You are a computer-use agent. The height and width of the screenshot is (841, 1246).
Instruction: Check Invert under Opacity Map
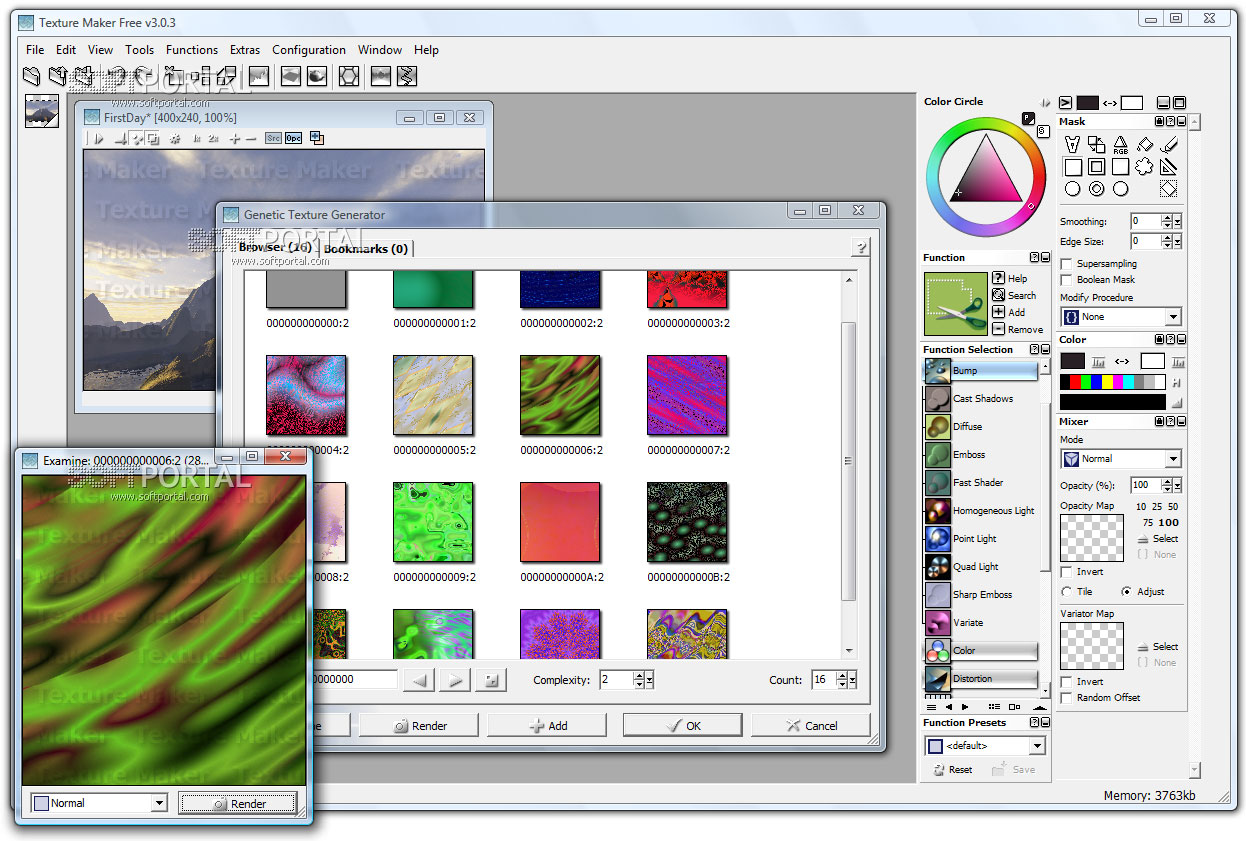1066,572
